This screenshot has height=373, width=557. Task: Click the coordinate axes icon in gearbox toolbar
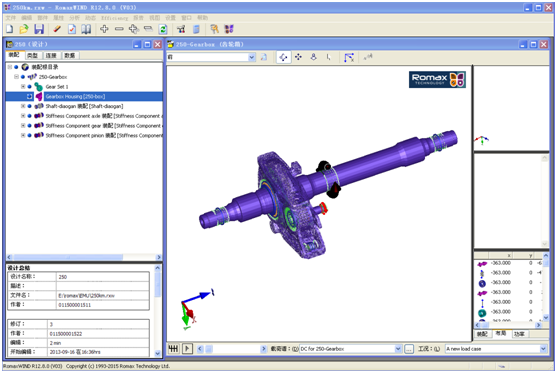348,57
